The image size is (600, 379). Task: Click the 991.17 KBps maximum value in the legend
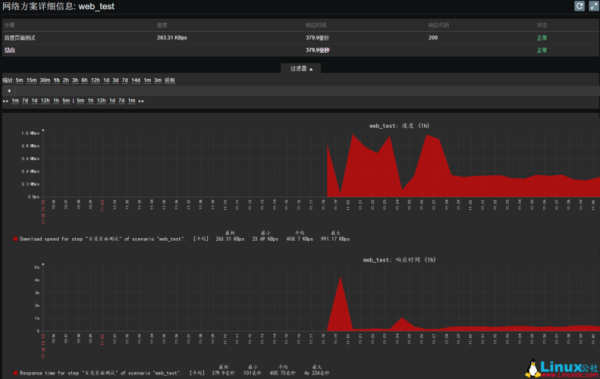[335, 239]
